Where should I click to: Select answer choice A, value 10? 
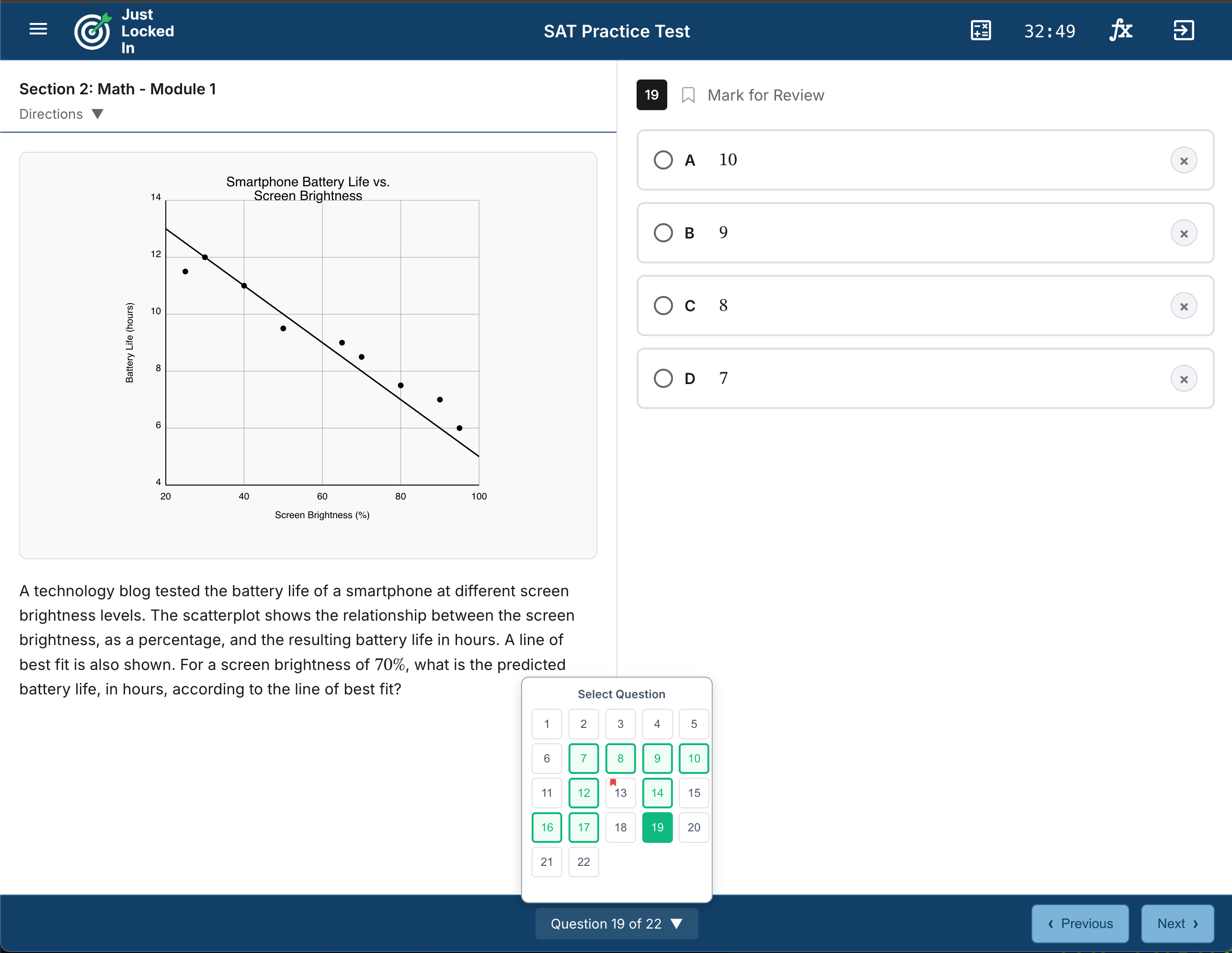tap(663, 159)
